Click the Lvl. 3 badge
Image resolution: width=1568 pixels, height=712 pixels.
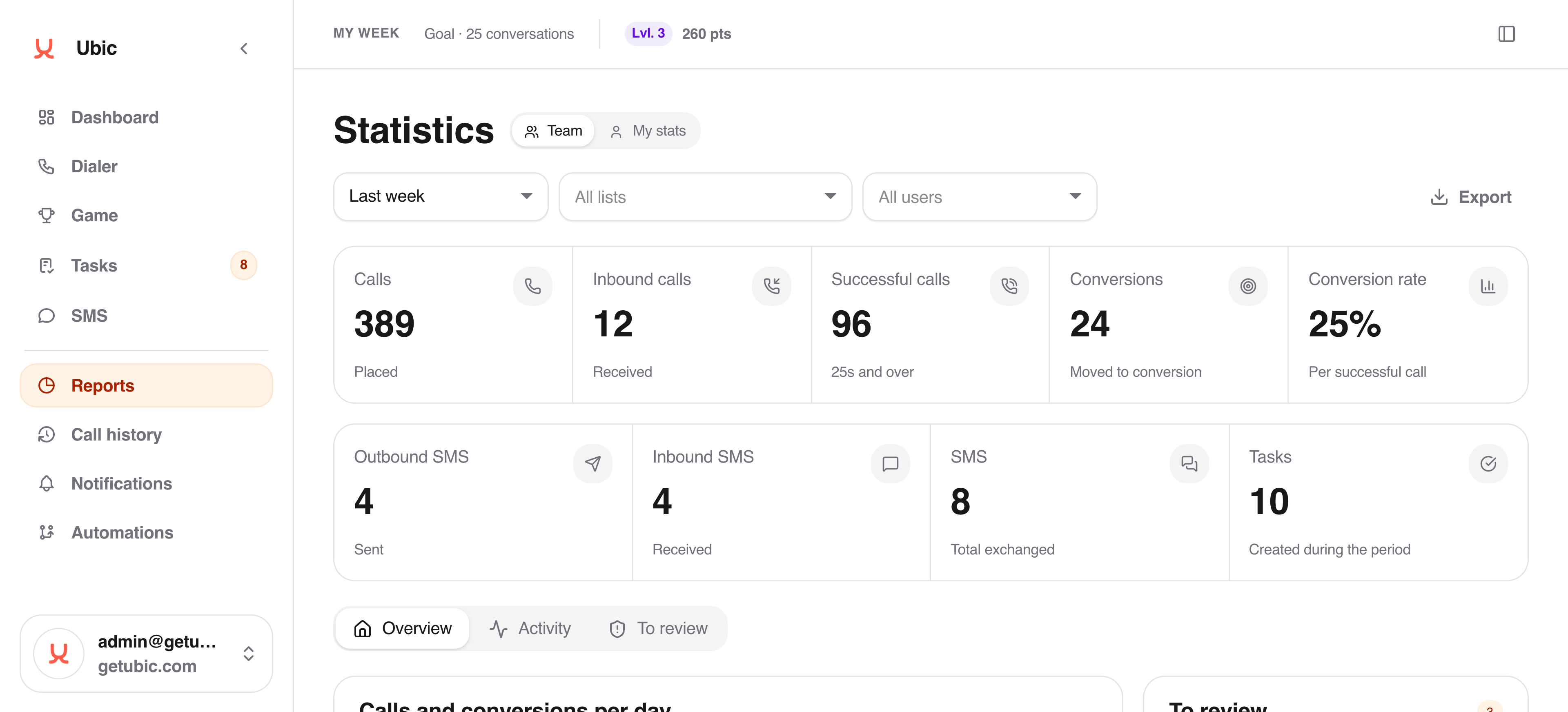click(648, 33)
